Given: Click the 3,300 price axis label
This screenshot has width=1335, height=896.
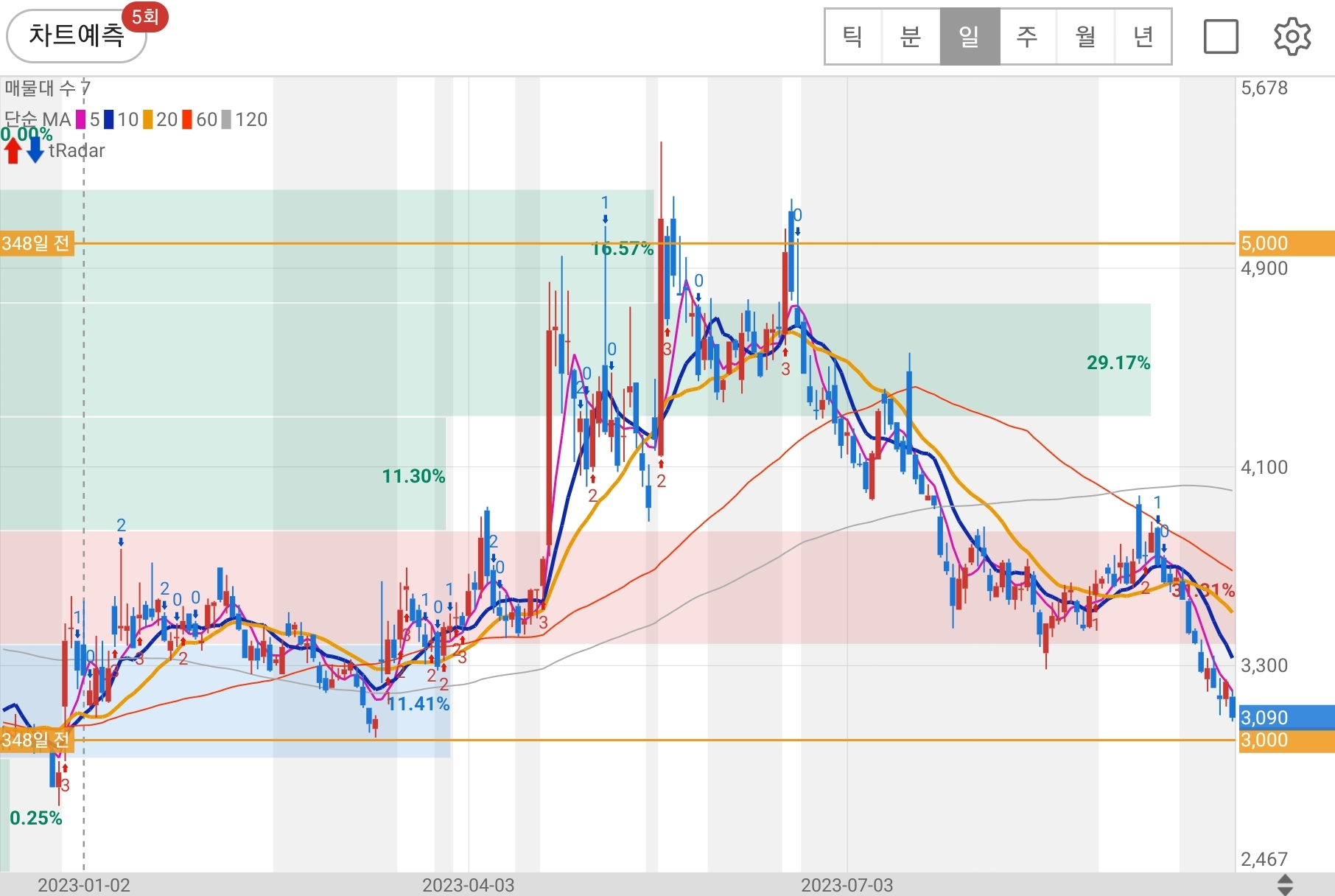Looking at the screenshot, I should pyautogui.click(x=1264, y=665).
